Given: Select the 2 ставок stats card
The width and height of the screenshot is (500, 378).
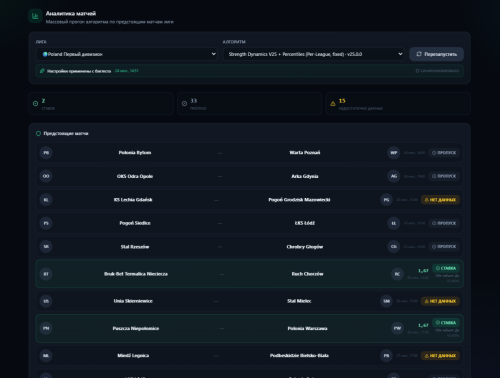Looking at the screenshot, I should pos(101,104).
